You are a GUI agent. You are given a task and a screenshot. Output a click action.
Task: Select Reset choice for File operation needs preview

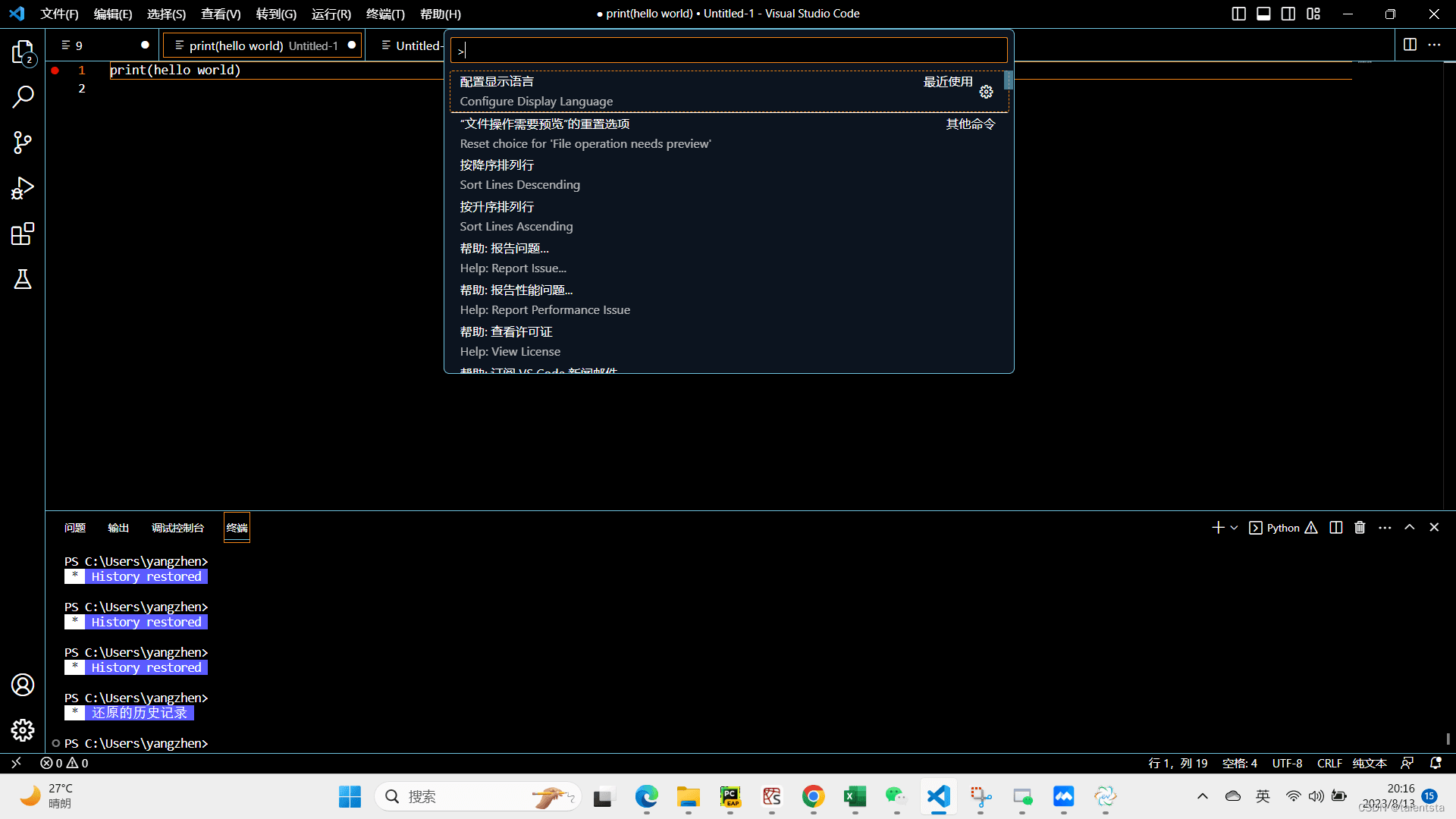729,133
